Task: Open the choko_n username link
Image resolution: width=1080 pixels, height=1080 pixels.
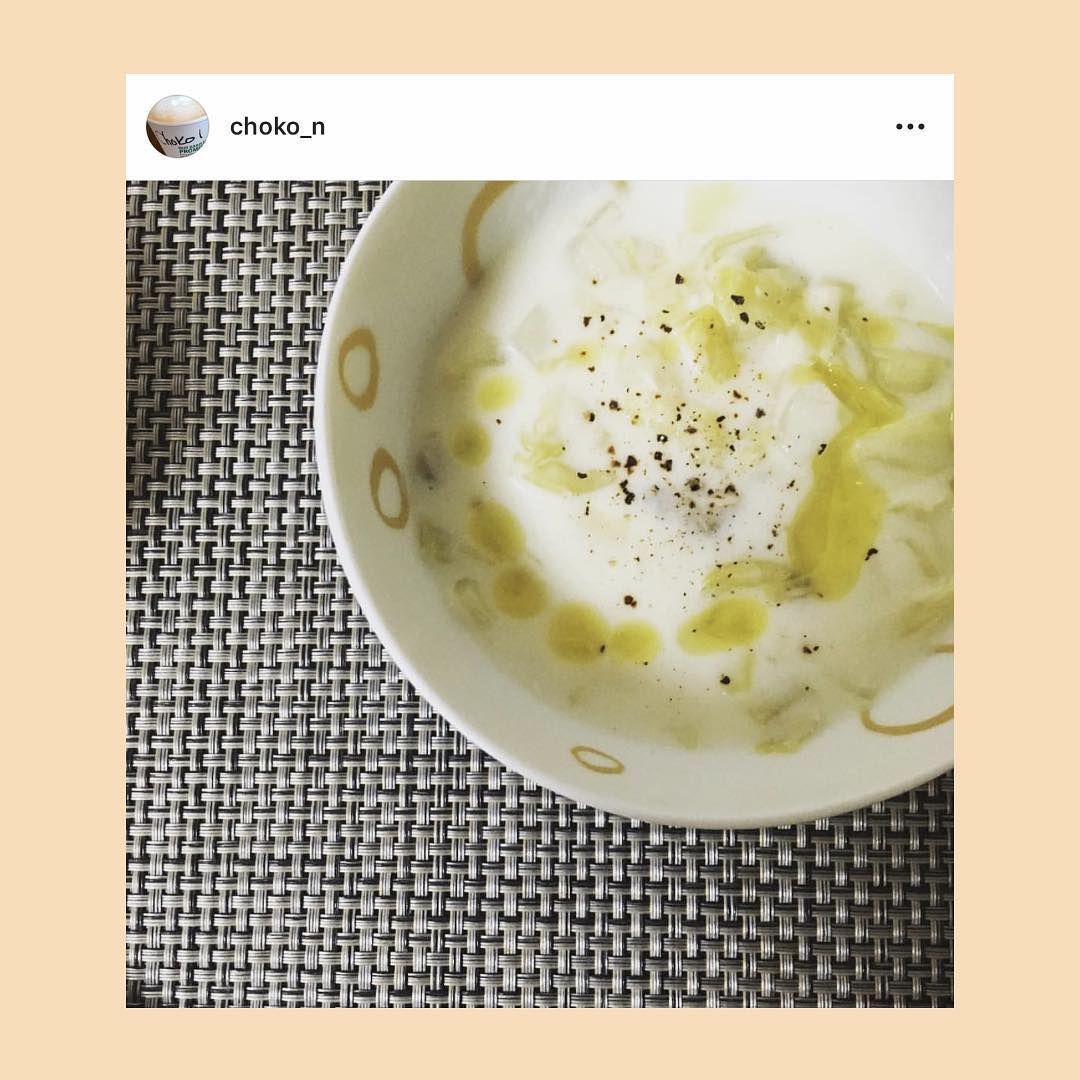Action: click(278, 127)
